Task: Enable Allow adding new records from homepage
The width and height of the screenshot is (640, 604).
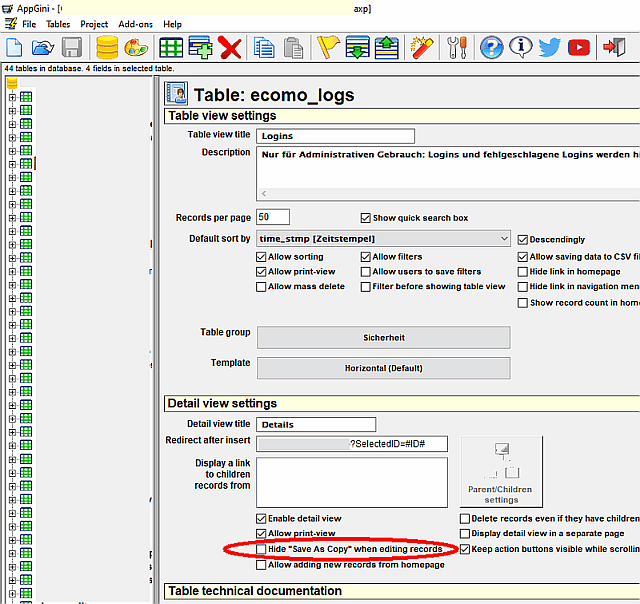Action: 261,565
